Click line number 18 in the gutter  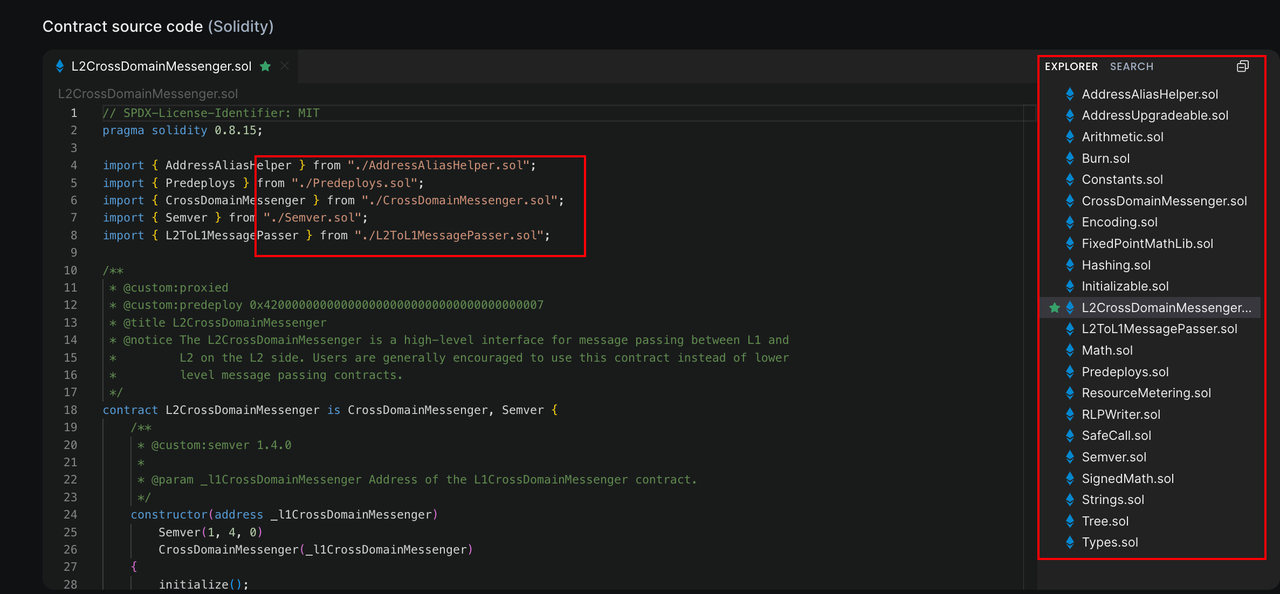click(70, 410)
